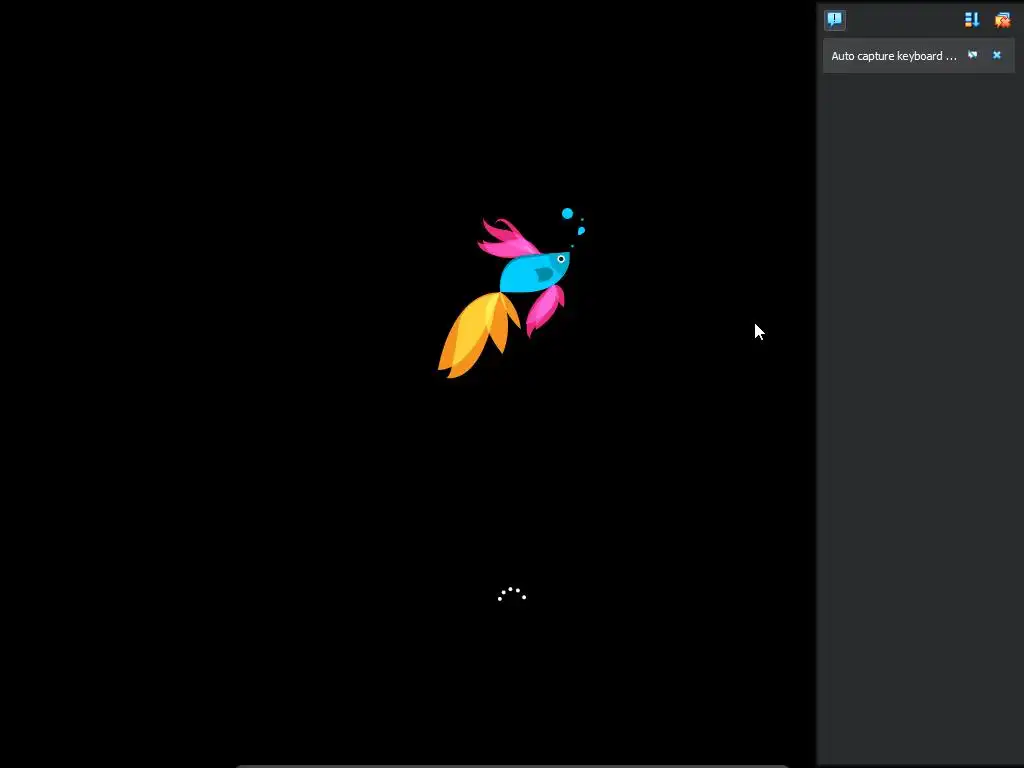This screenshot has width=1024, height=768.
Task: Toggle the notification center speech-bubble icon
Action: click(834, 20)
